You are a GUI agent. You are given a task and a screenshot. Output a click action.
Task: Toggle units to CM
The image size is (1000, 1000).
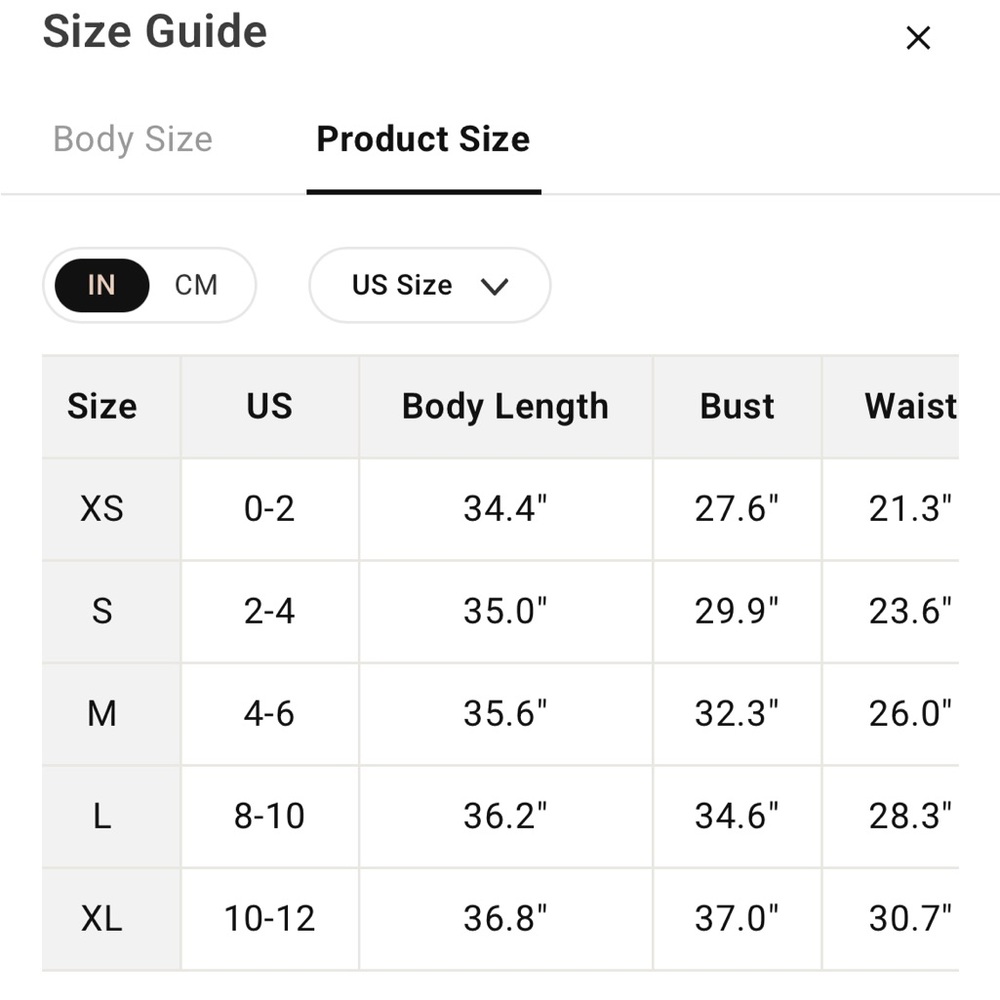pos(196,285)
